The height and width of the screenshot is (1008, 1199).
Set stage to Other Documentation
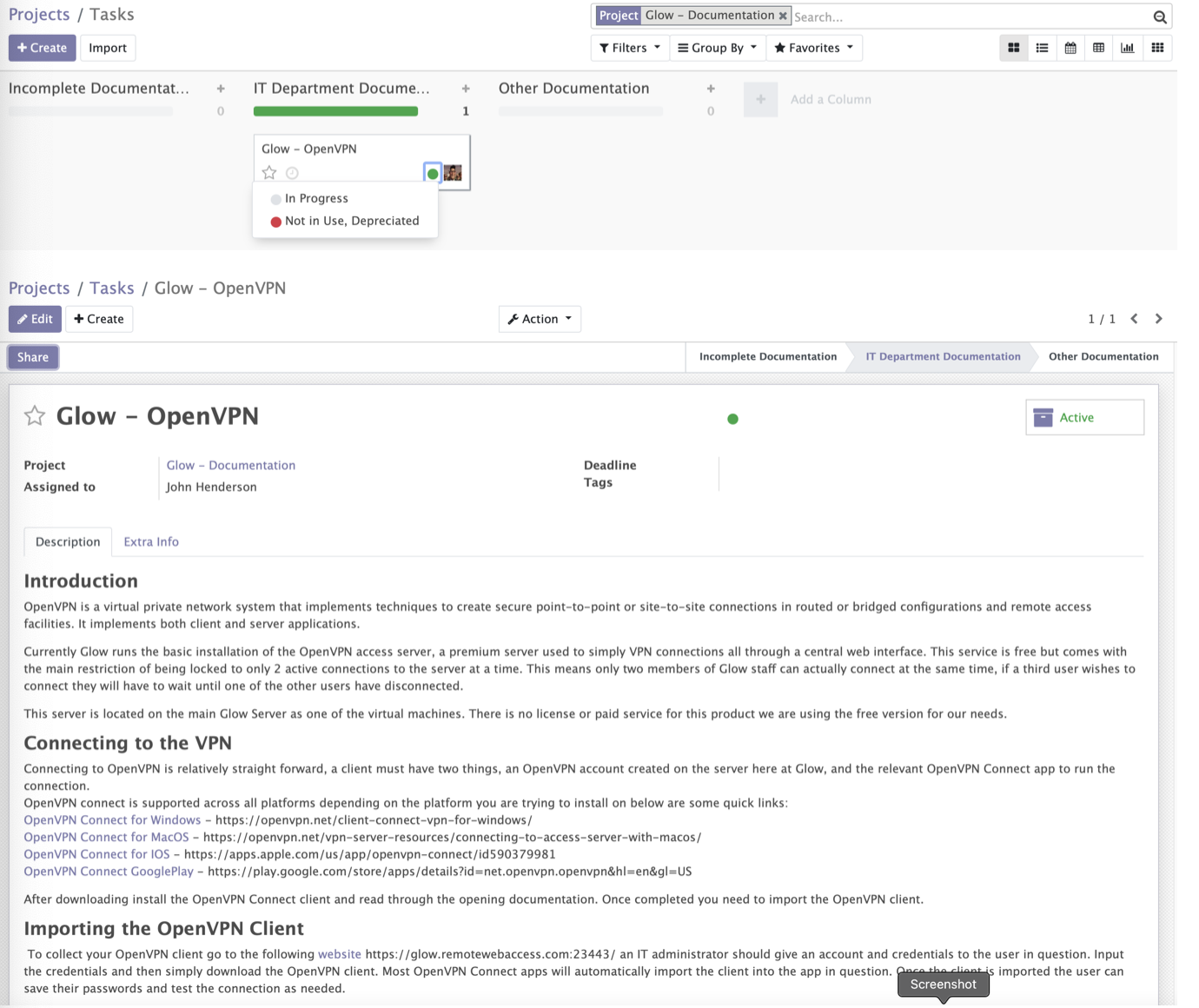pyautogui.click(x=1103, y=356)
